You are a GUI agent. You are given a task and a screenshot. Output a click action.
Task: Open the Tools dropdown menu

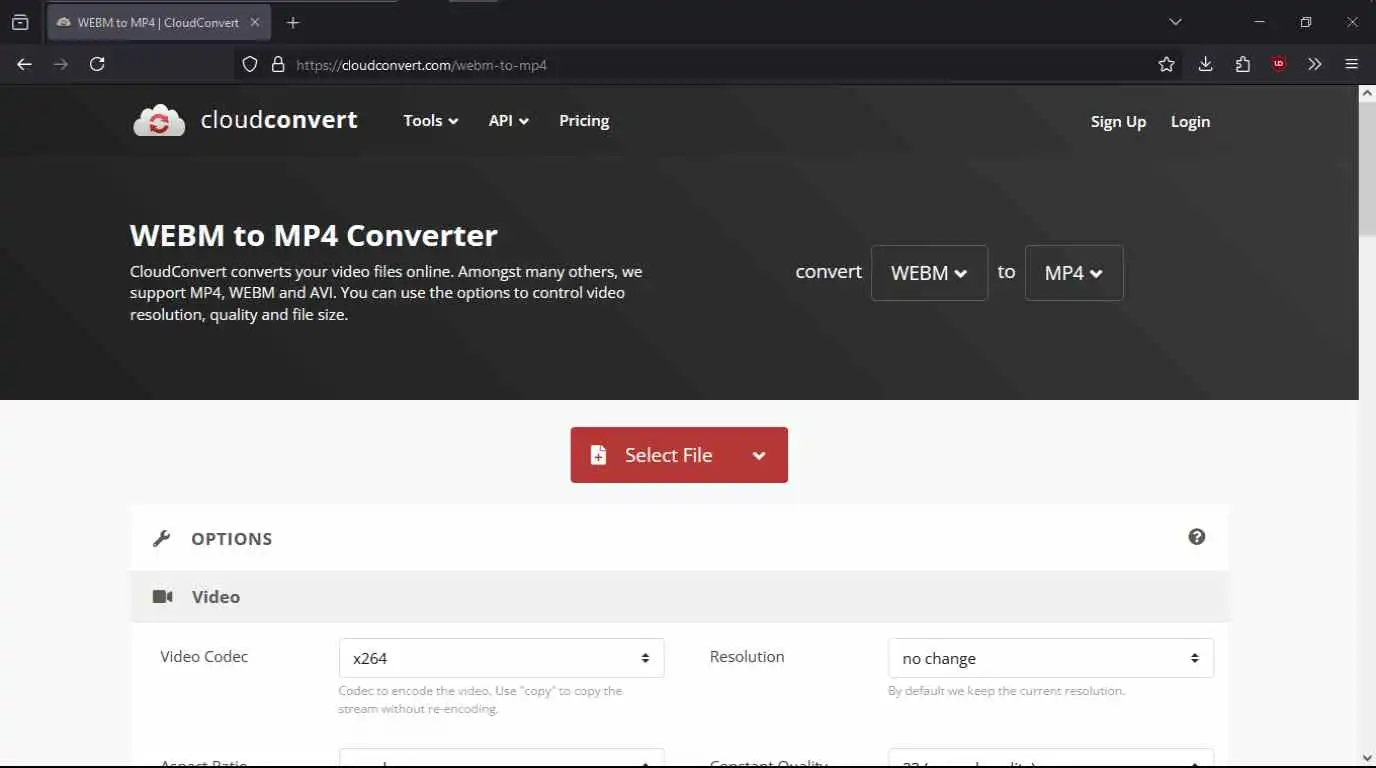point(431,121)
